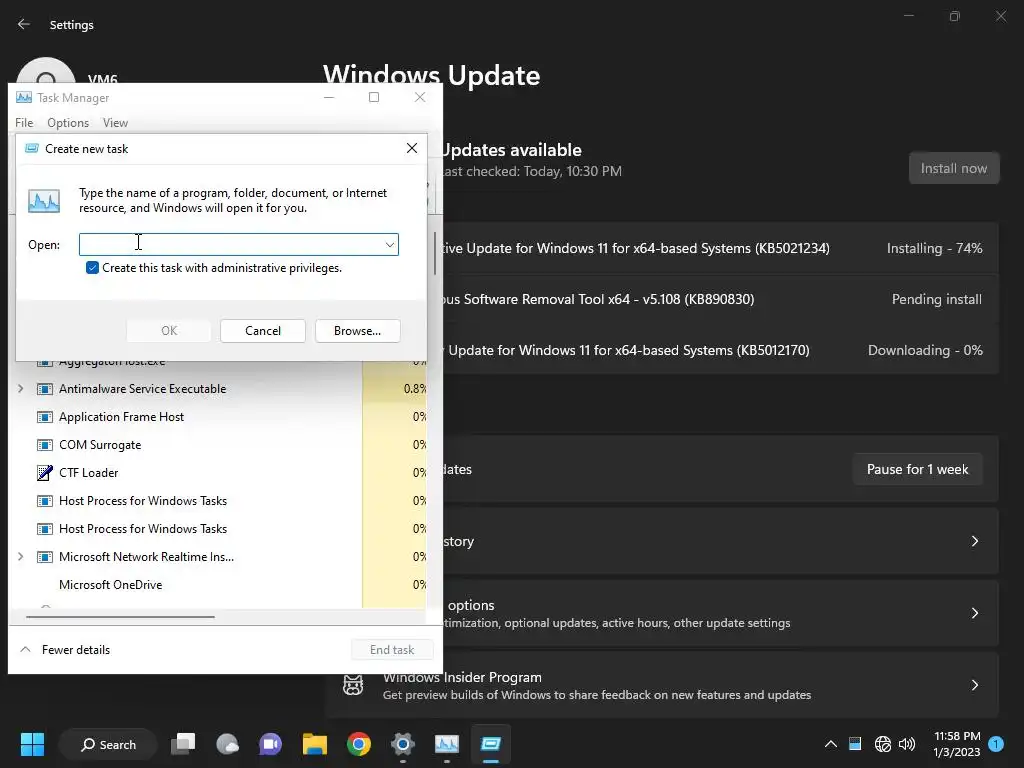Close the Create new task dialog
This screenshot has height=768, width=1024.
pyautogui.click(x=411, y=148)
